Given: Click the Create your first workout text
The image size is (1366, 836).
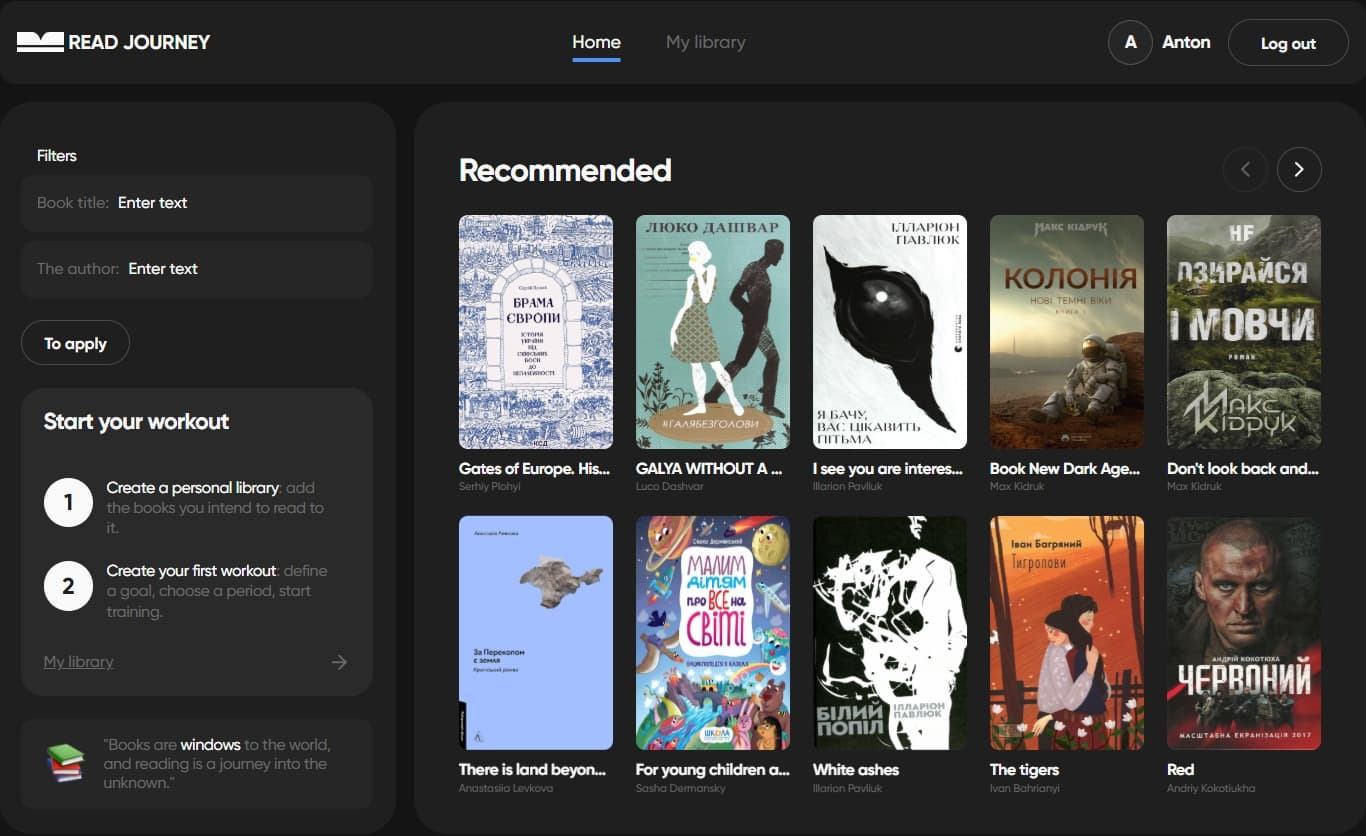Looking at the screenshot, I should pyautogui.click(x=191, y=571).
